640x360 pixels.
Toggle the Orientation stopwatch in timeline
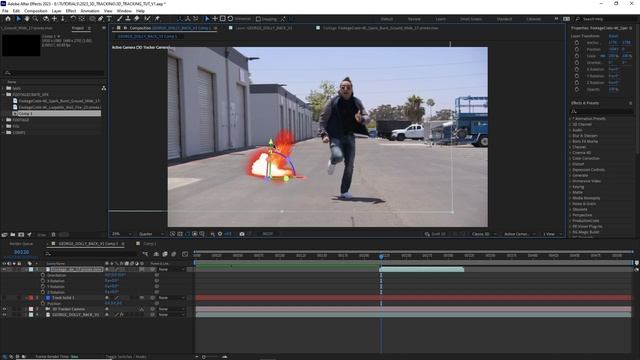pyautogui.click(x=43, y=275)
